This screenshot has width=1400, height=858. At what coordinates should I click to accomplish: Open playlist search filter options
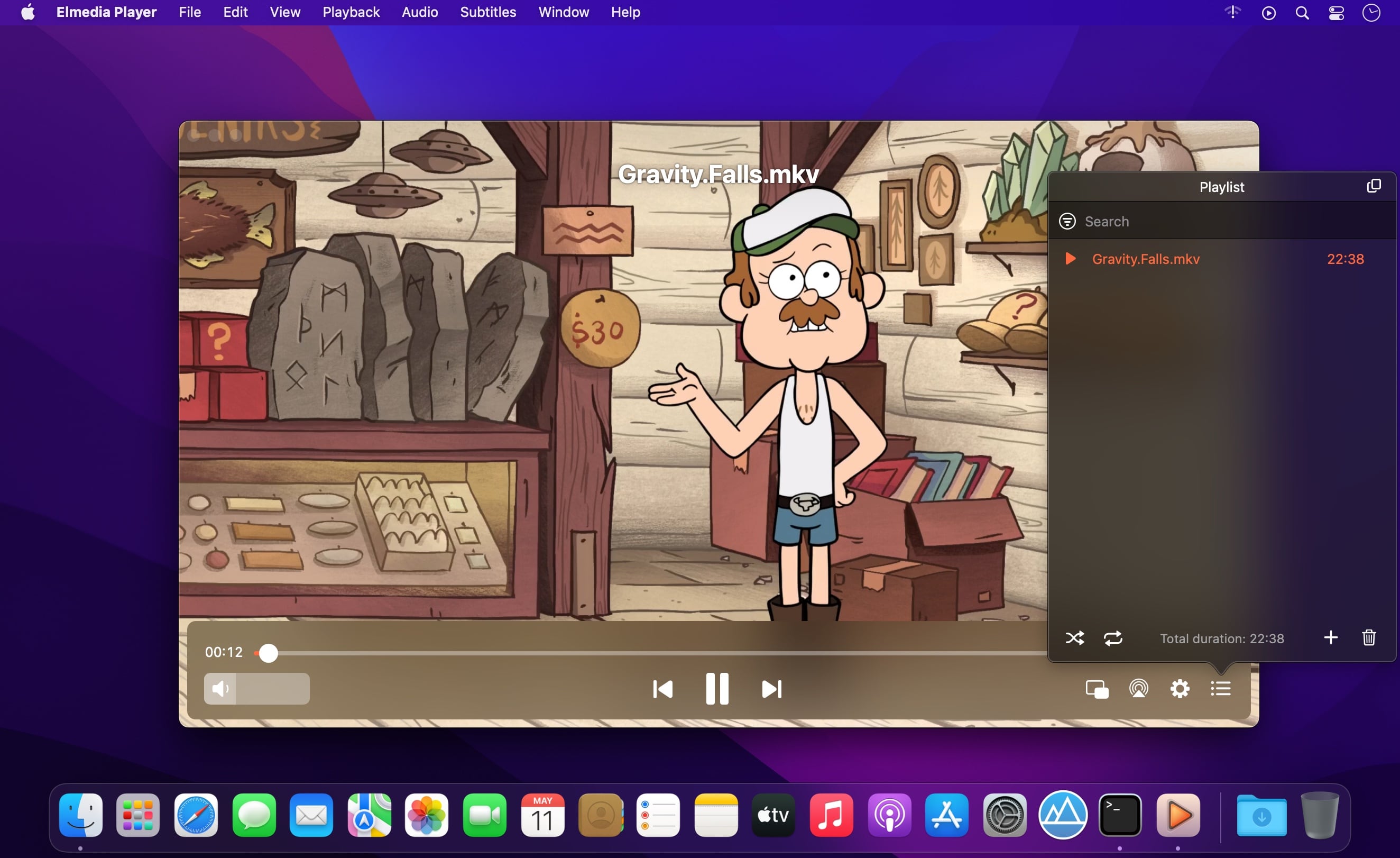(x=1067, y=221)
